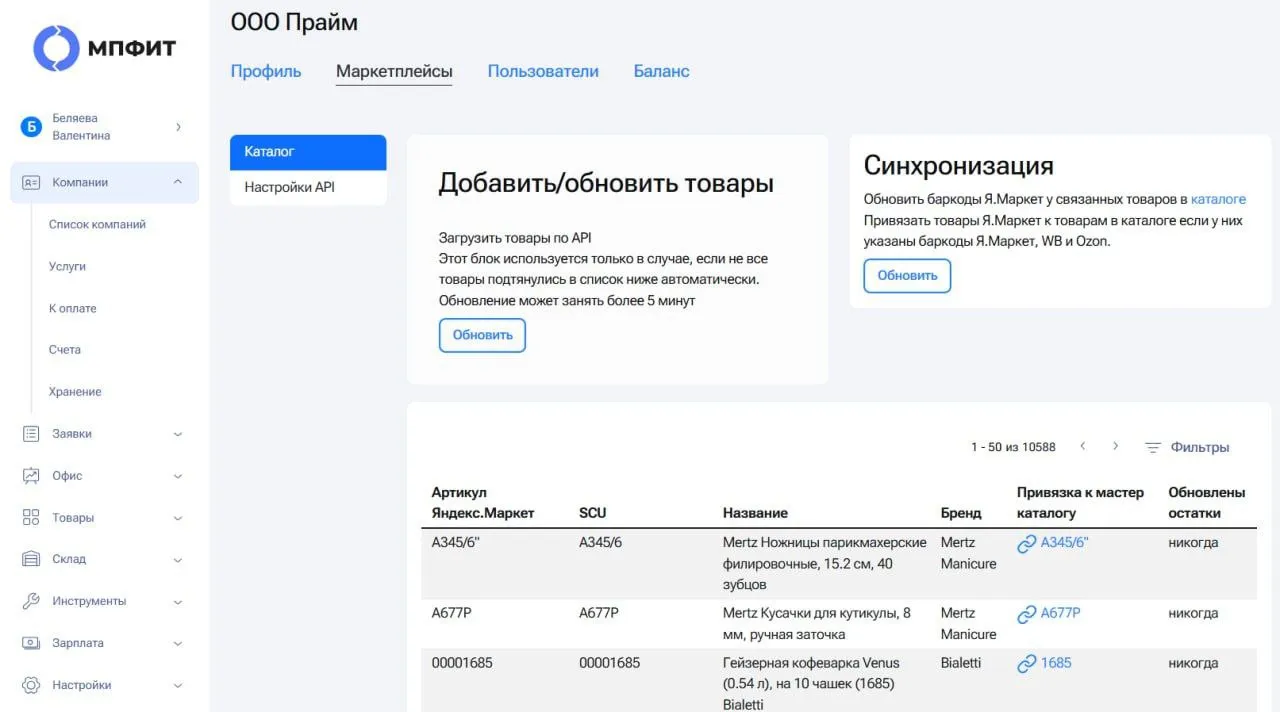Screen dimensions: 1280x712
Task: Click the Зарплата money icon
Action: pos(31,643)
